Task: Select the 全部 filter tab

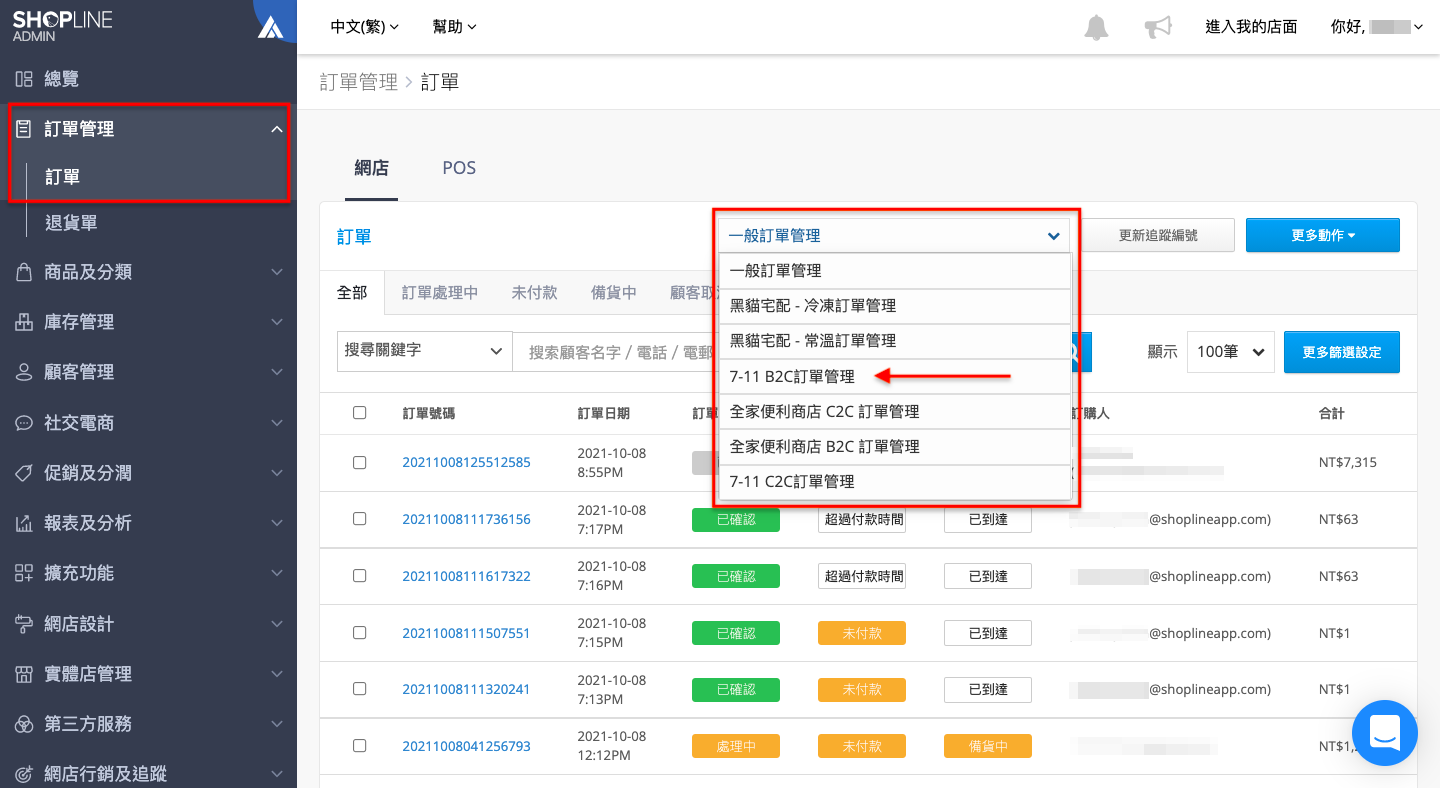Action: pyautogui.click(x=352, y=293)
